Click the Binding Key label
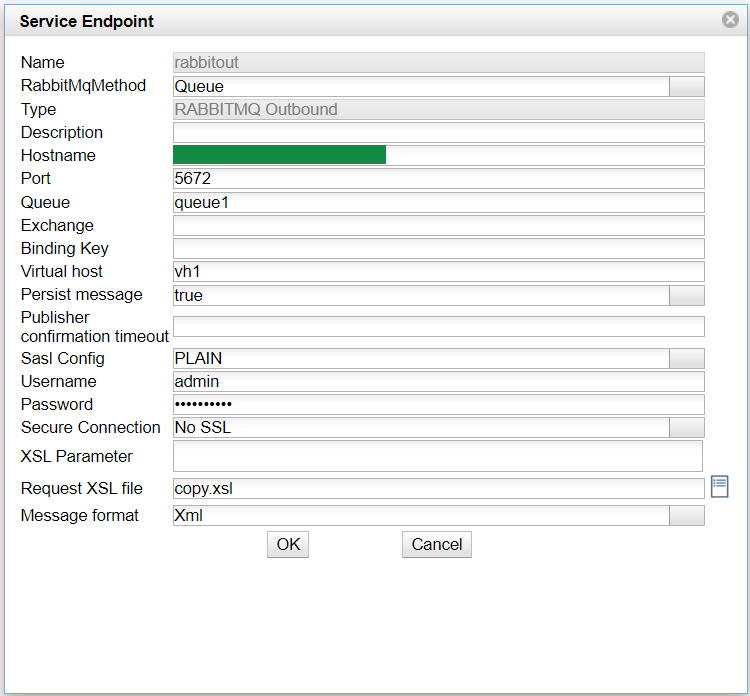The image size is (750, 696). [x=65, y=249]
